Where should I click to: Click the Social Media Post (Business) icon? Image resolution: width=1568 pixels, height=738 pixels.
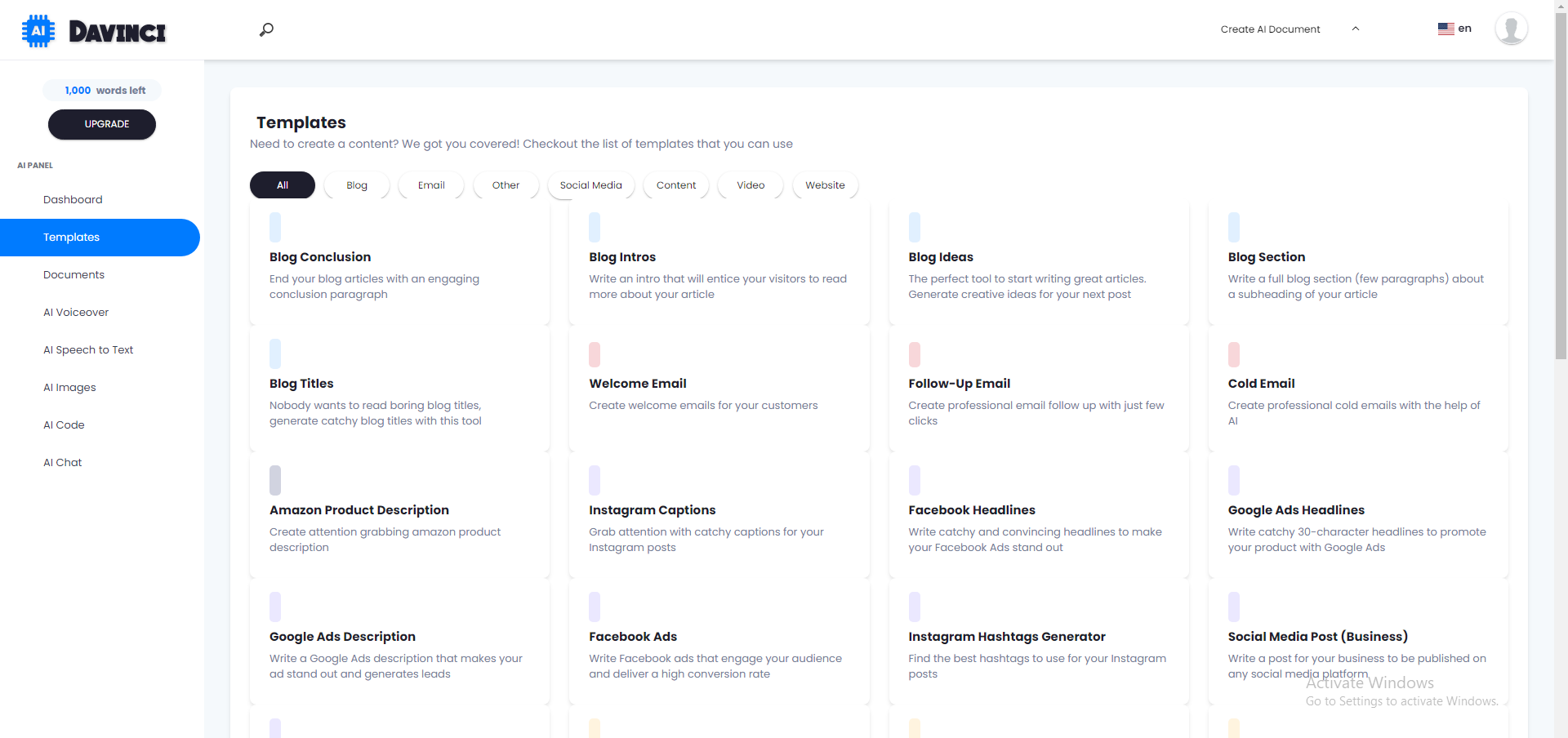click(1234, 607)
